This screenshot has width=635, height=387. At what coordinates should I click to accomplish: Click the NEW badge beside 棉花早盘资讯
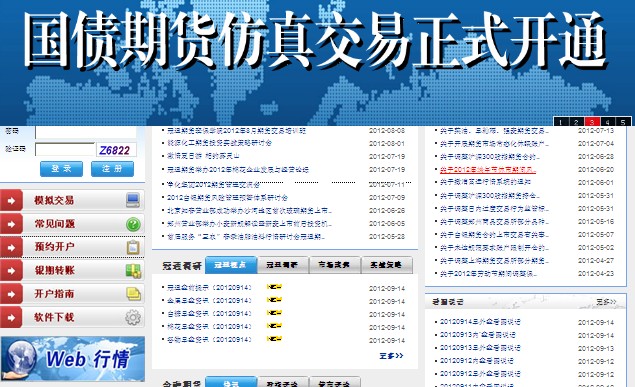274,326
